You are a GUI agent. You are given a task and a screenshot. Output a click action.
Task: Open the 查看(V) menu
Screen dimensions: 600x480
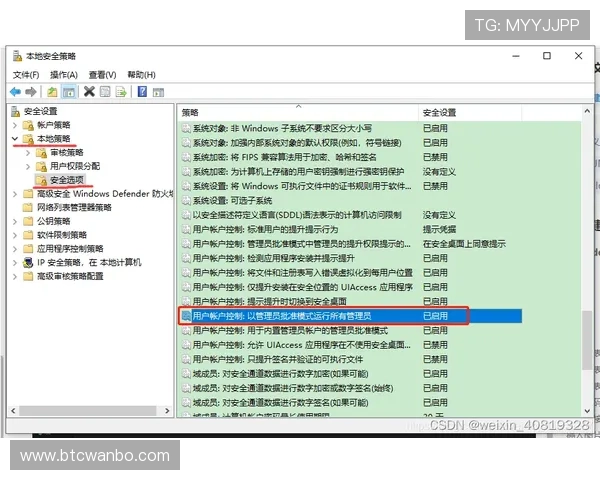click(103, 75)
